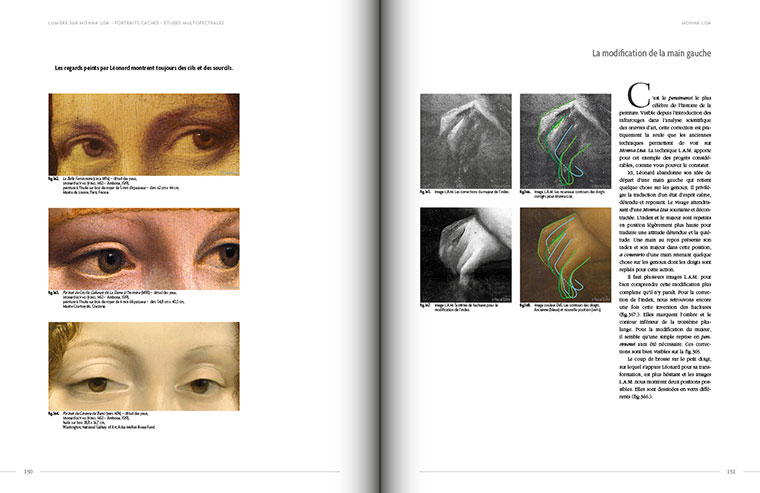Click page number 151
The height and width of the screenshot is (493, 760).
coord(731,472)
